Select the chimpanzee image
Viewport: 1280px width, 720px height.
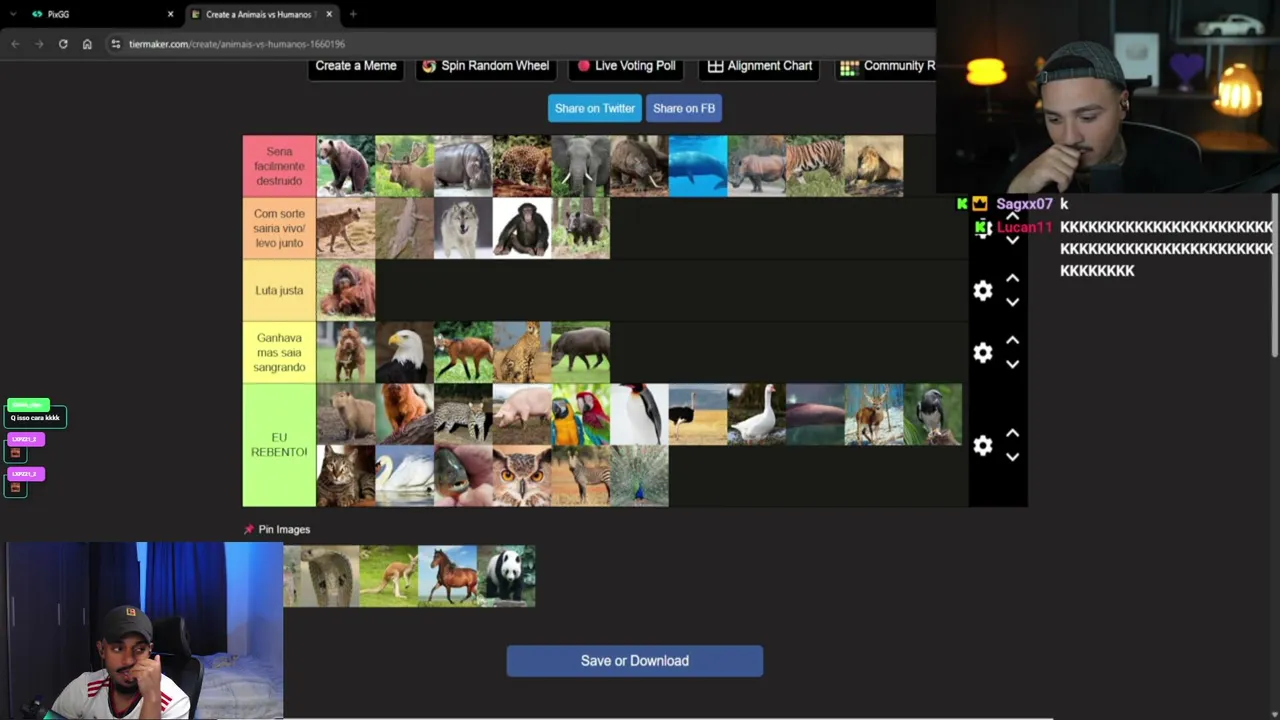[522, 228]
